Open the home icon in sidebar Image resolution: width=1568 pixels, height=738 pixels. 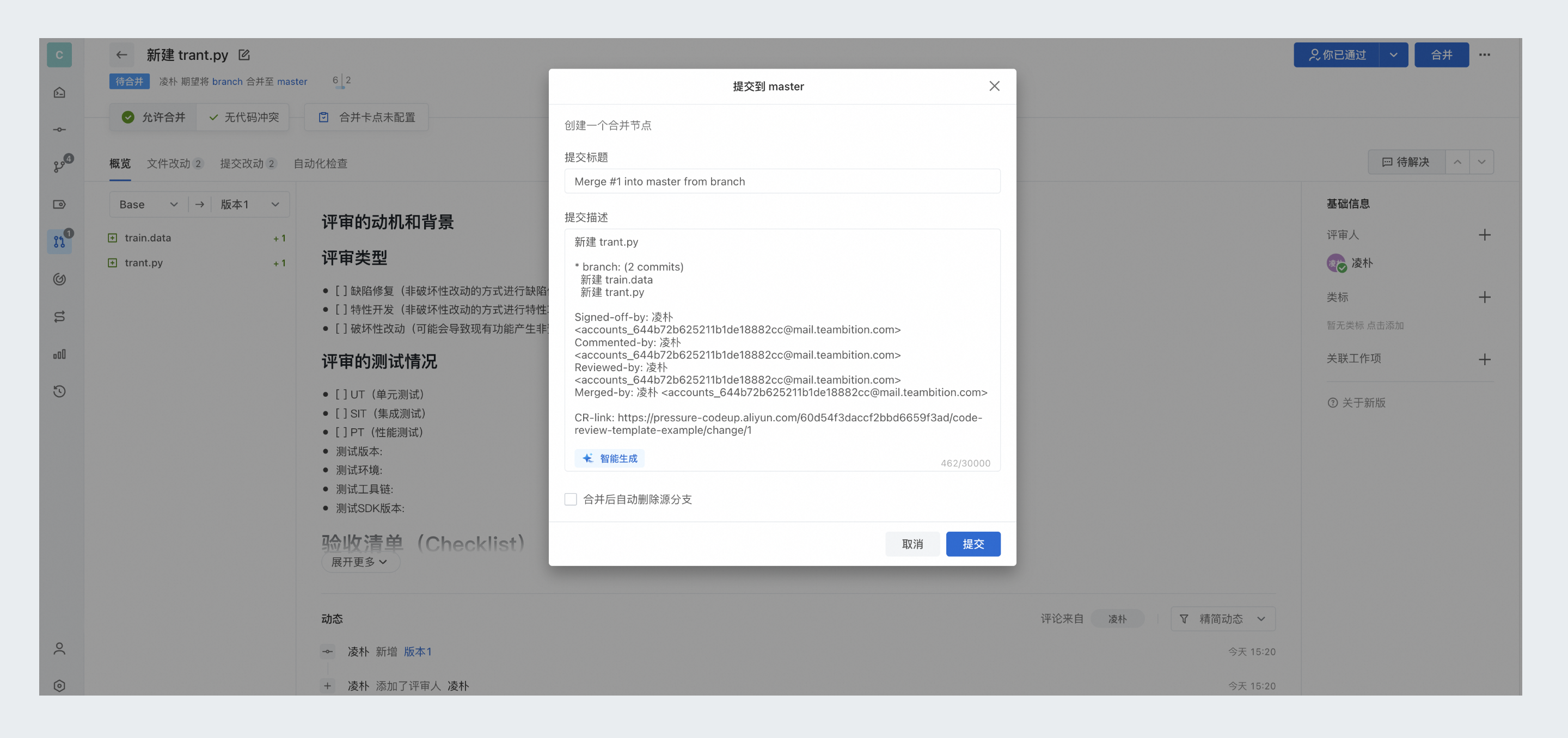(59, 93)
